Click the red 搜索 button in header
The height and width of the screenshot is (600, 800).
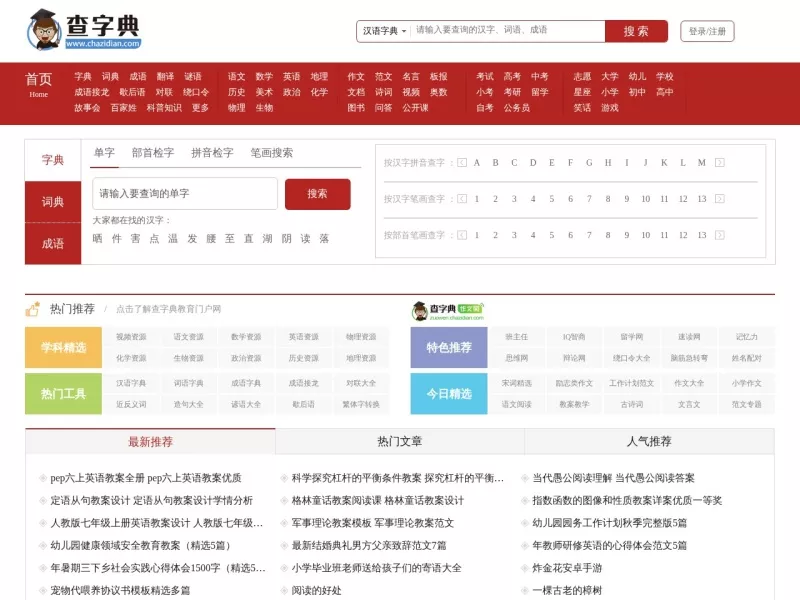636,31
